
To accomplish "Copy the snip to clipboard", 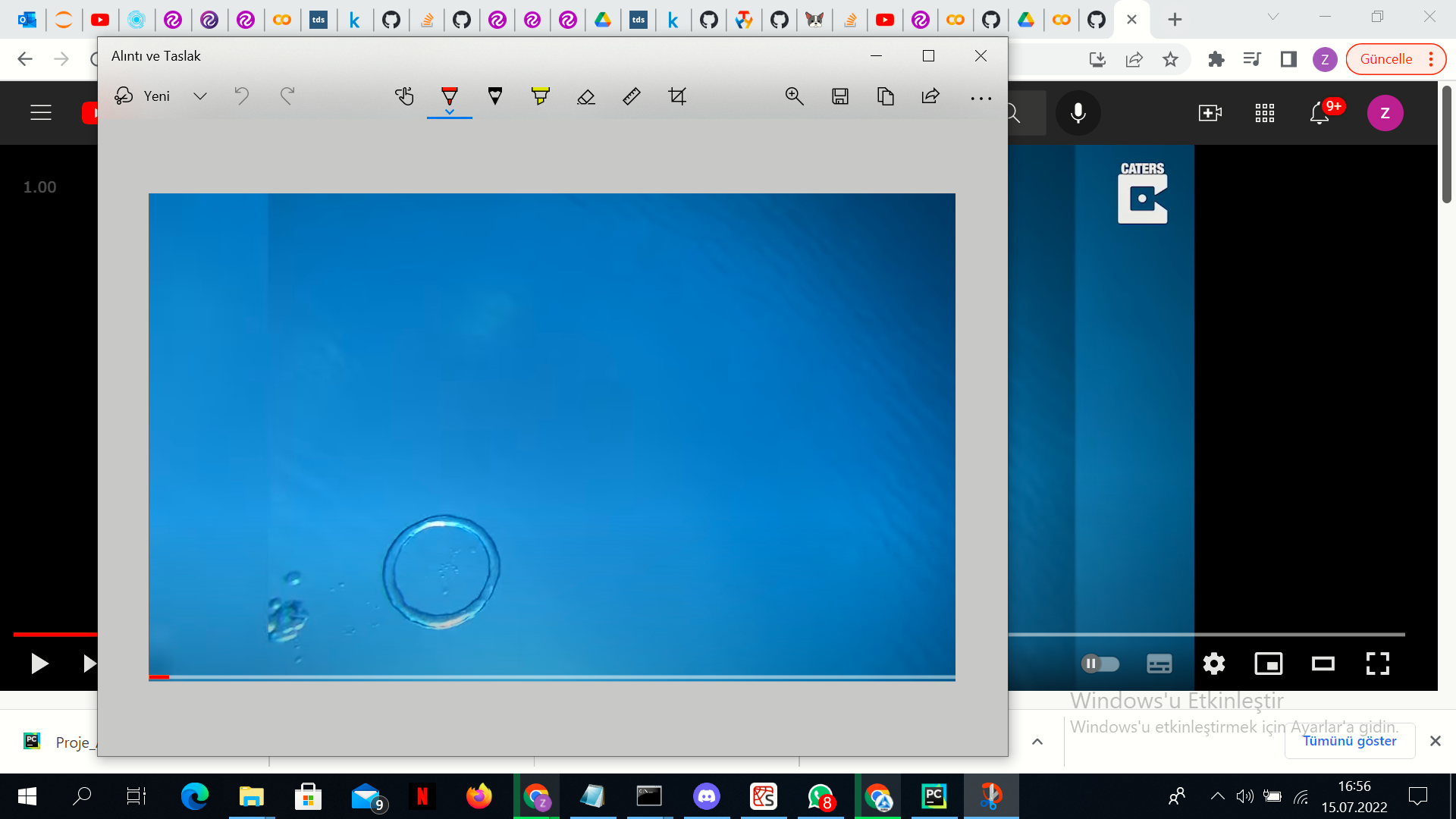I will pos(885,96).
